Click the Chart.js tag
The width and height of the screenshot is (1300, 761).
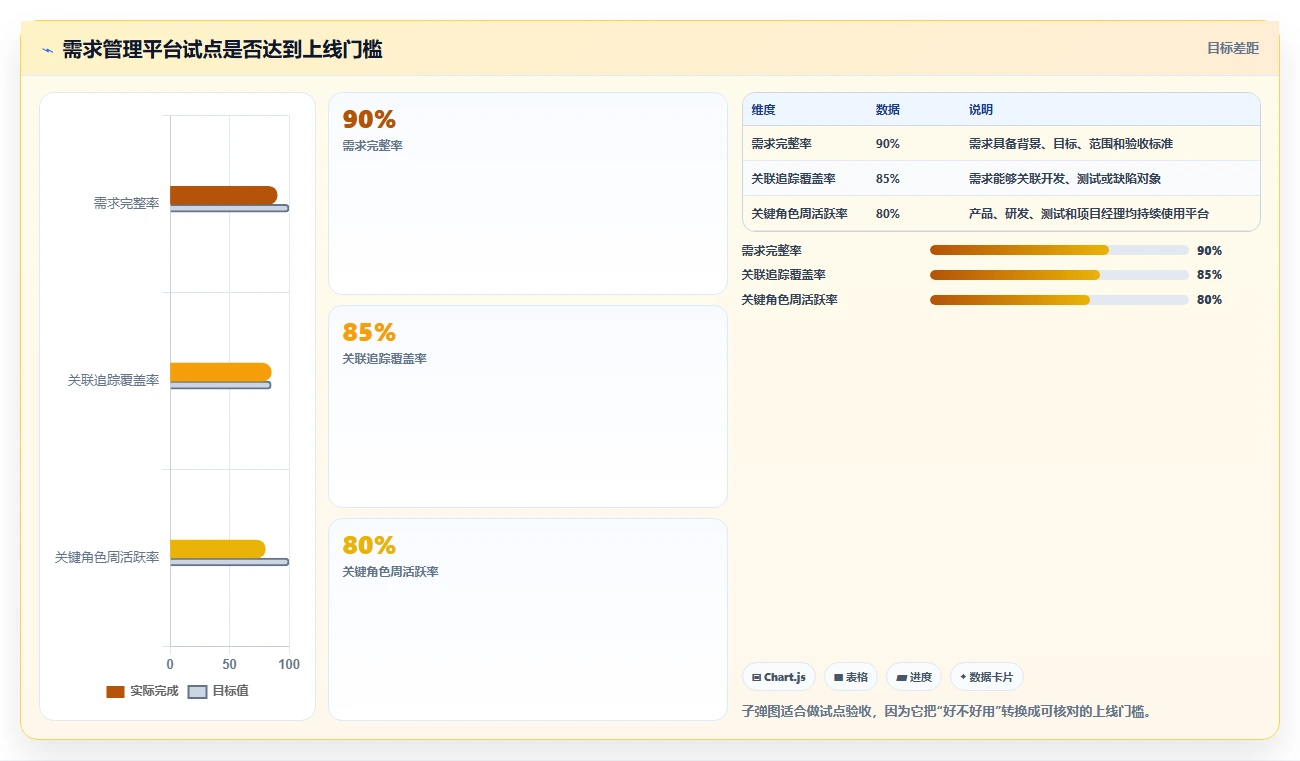point(779,677)
